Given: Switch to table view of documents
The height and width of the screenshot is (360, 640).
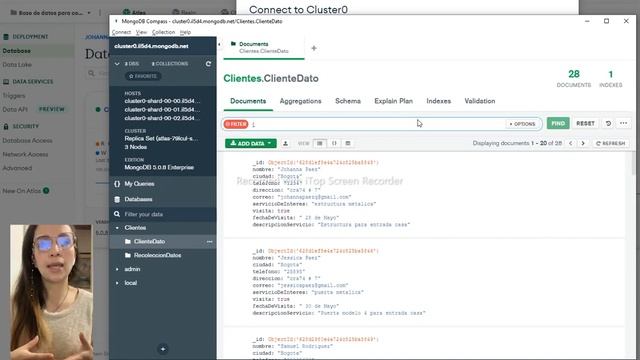Looking at the screenshot, I should [x=348, y=143].
